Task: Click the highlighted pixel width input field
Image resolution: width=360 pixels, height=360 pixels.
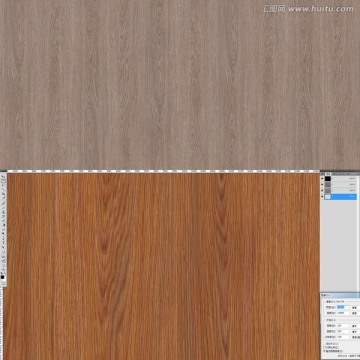Action: [x=343, y=307]
